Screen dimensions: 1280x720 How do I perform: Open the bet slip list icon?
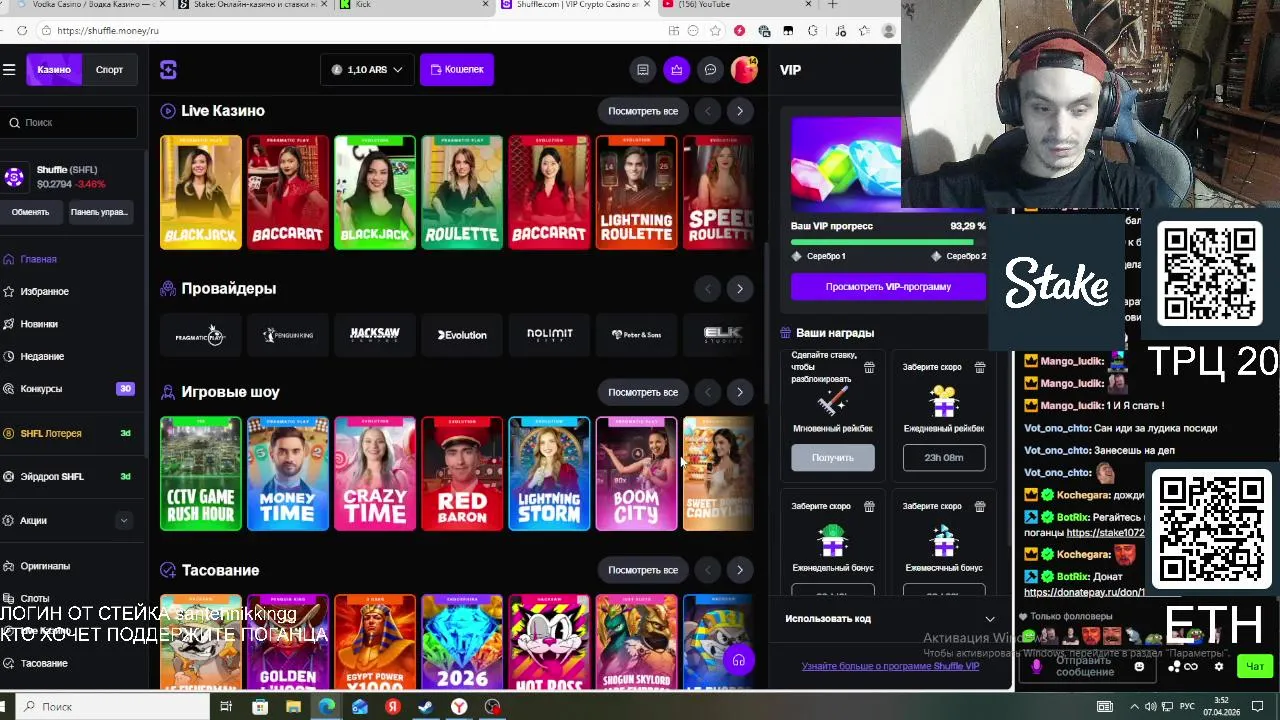point(643,69)
